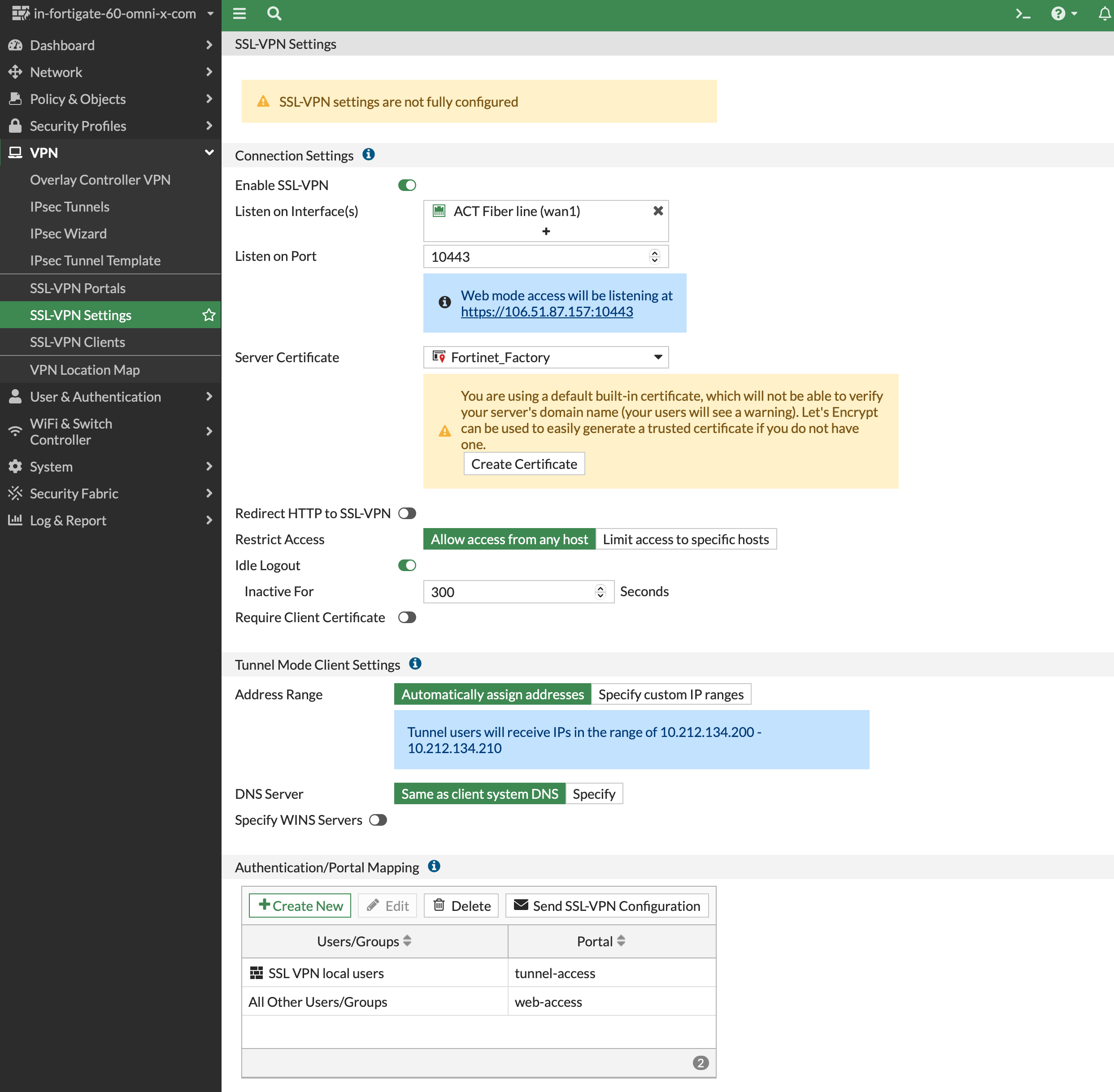Click the search magnifier icon
The height and width of the screenshot is (1092, 1114).
tap(274, 14)
